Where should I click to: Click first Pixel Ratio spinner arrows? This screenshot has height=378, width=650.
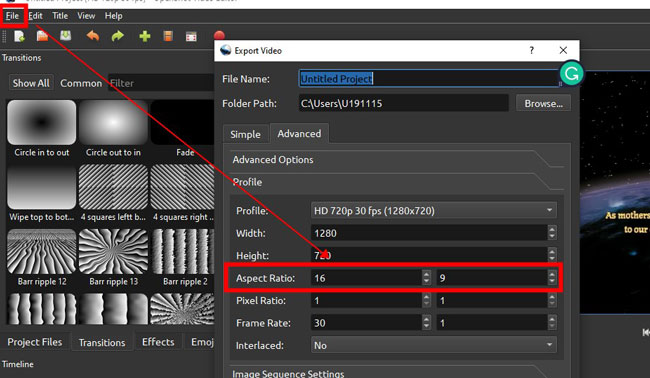click(x=426, y=300)
